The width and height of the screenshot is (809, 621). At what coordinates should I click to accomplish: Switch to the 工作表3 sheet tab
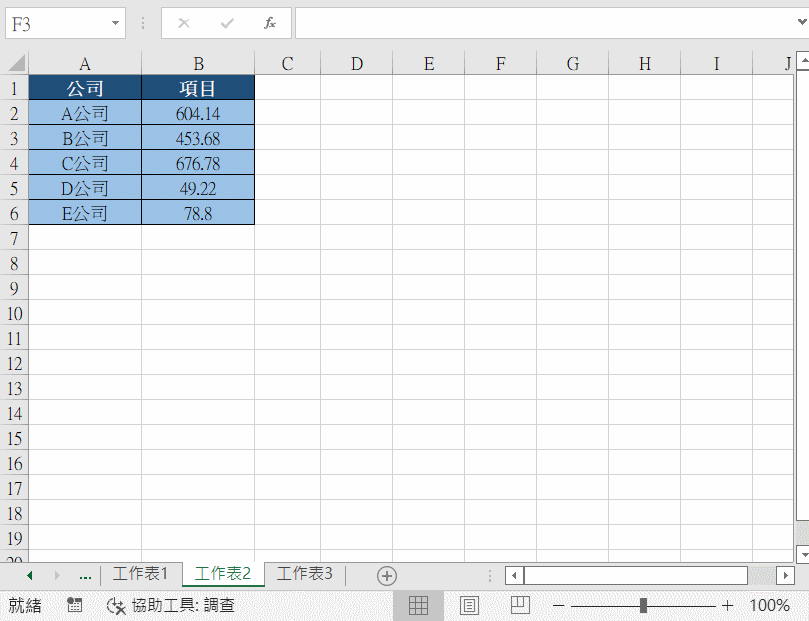click(x=304, y=574)
